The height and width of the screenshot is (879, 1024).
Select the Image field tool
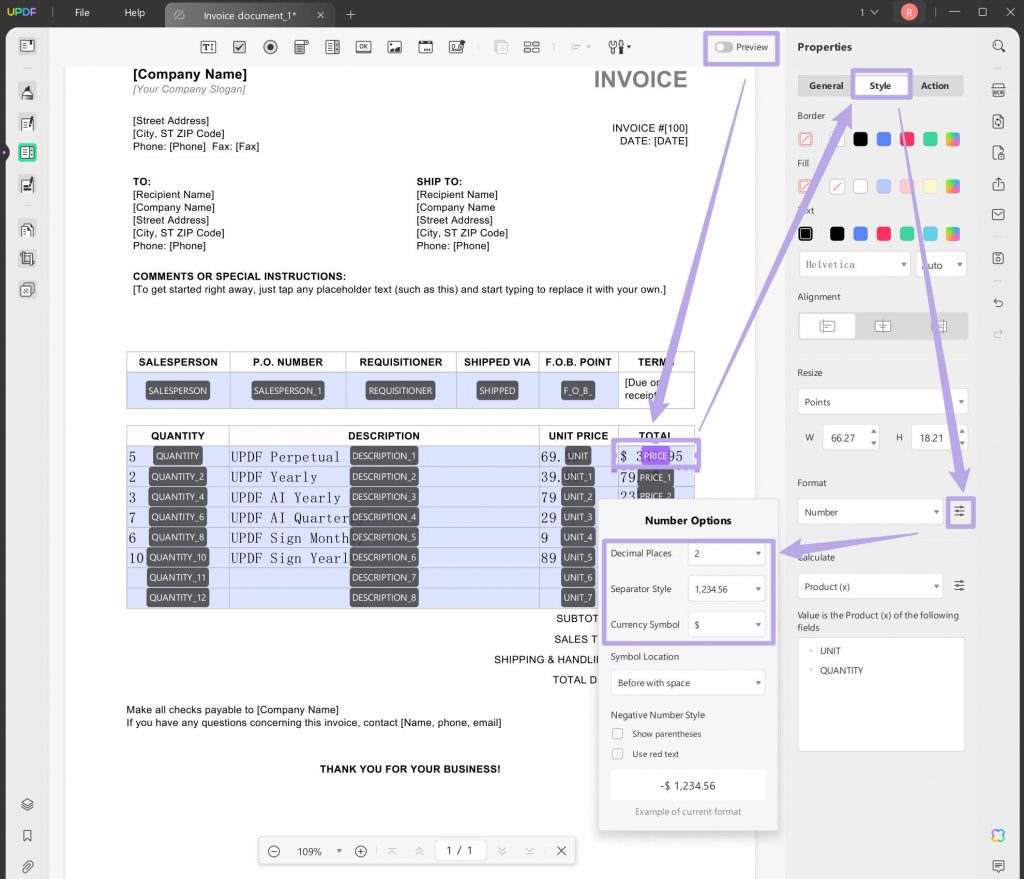click(395, 47)
